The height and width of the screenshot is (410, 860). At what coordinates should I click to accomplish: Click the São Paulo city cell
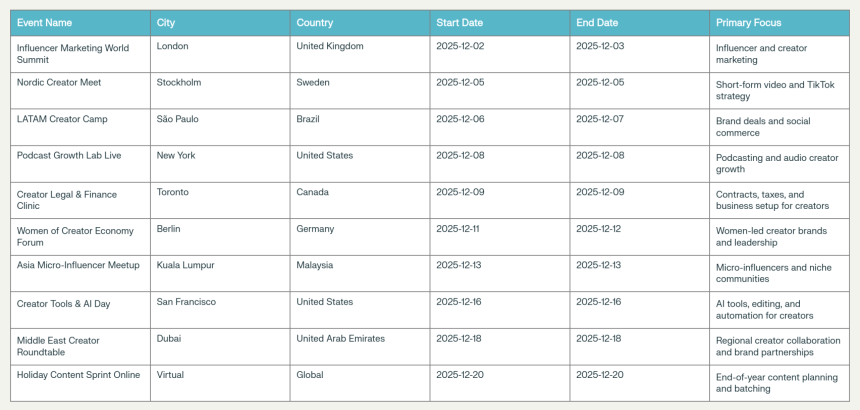178,119
